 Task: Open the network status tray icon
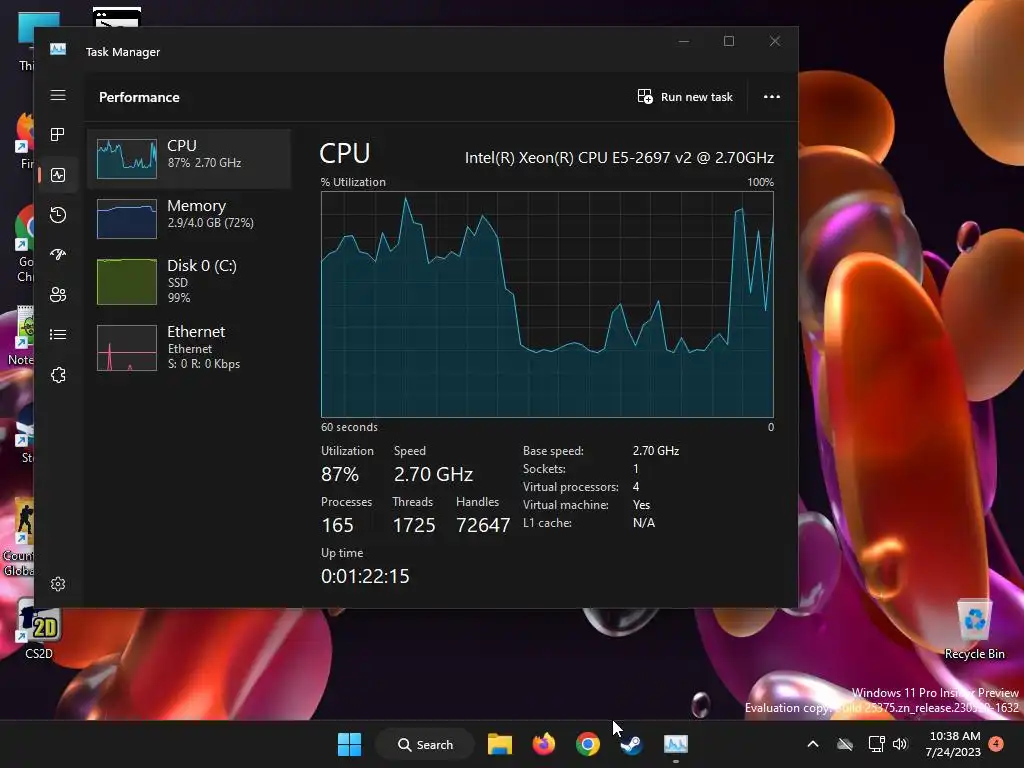coord(876,744)
